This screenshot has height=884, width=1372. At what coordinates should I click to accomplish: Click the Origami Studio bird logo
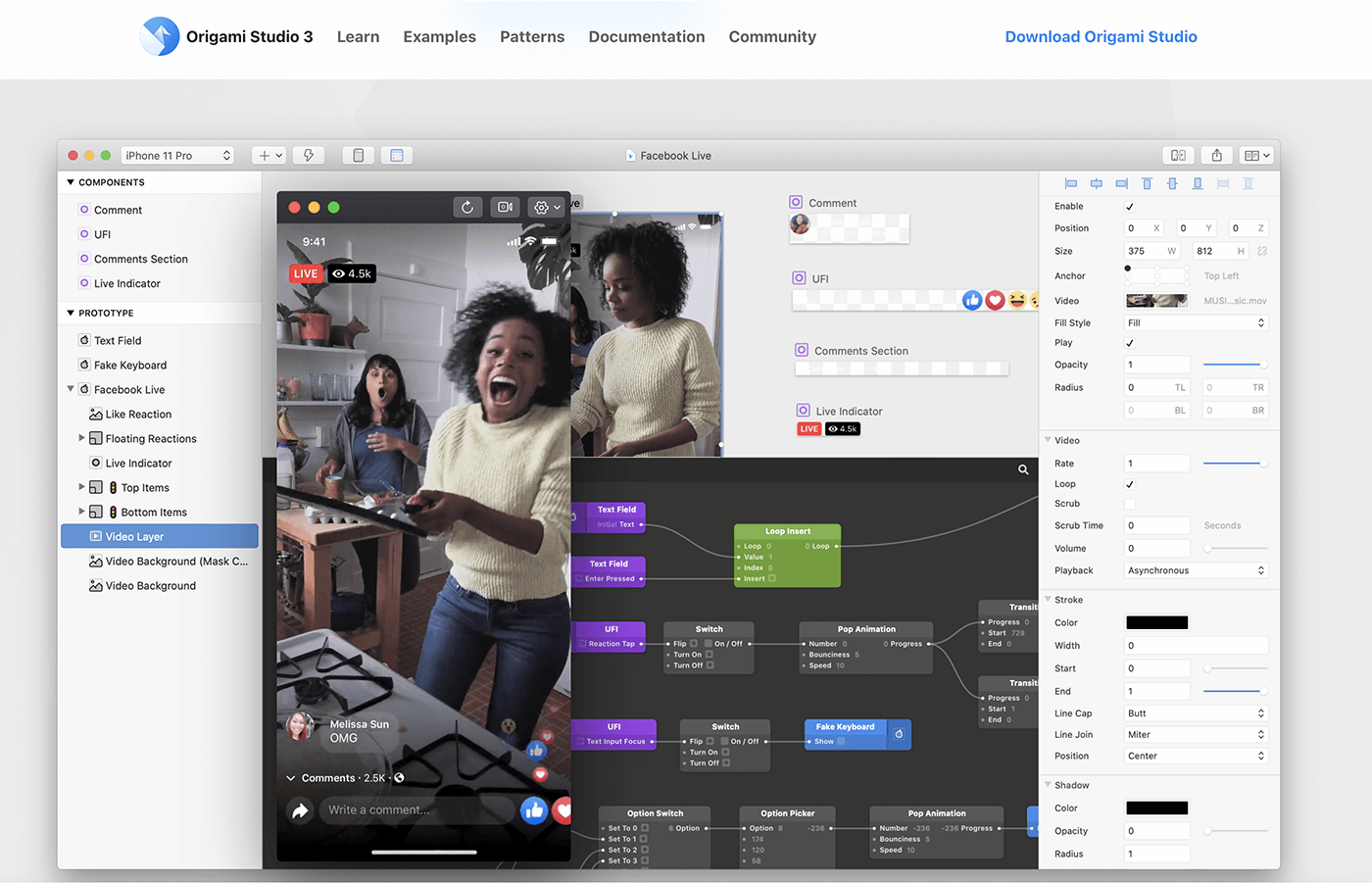click(x=160, y=36)
